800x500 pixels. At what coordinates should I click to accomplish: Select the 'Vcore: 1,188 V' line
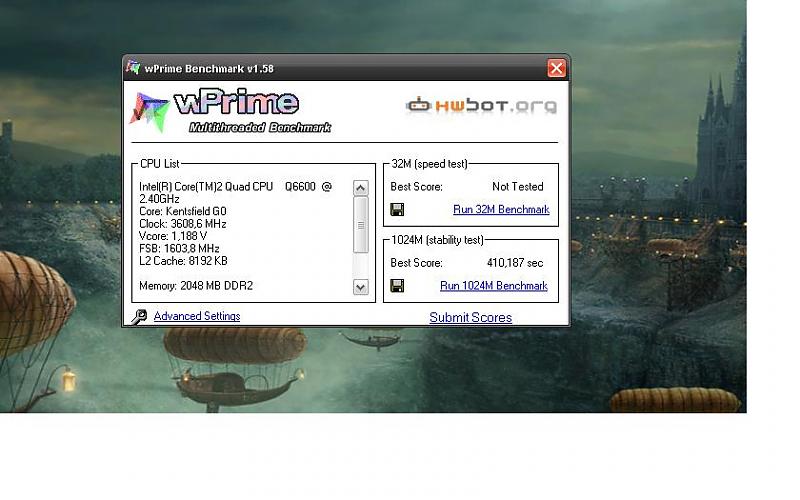(173, 236)
